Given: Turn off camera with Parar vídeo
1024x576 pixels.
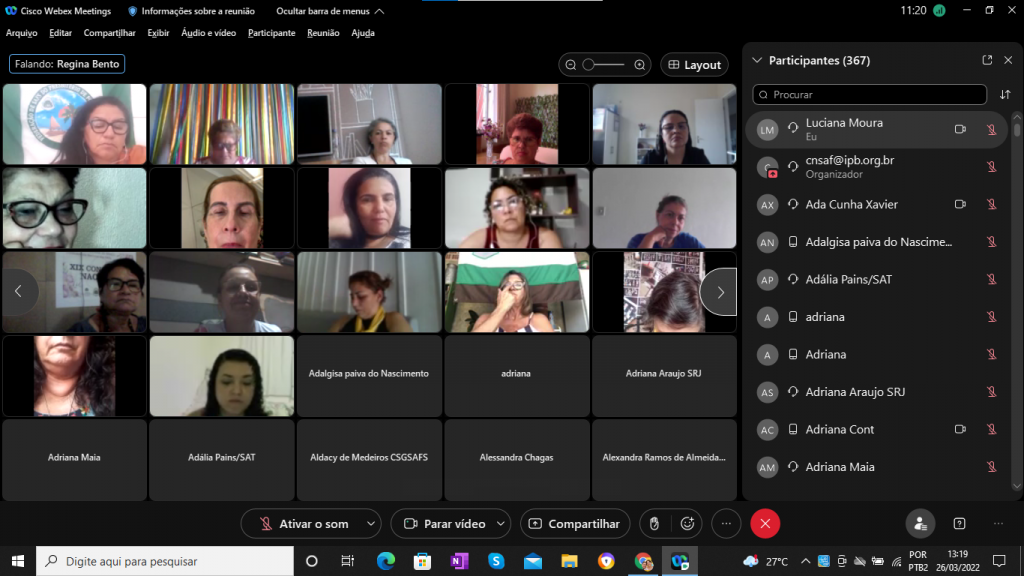Looking at the screenshot, I should click(x=443, y=523).
